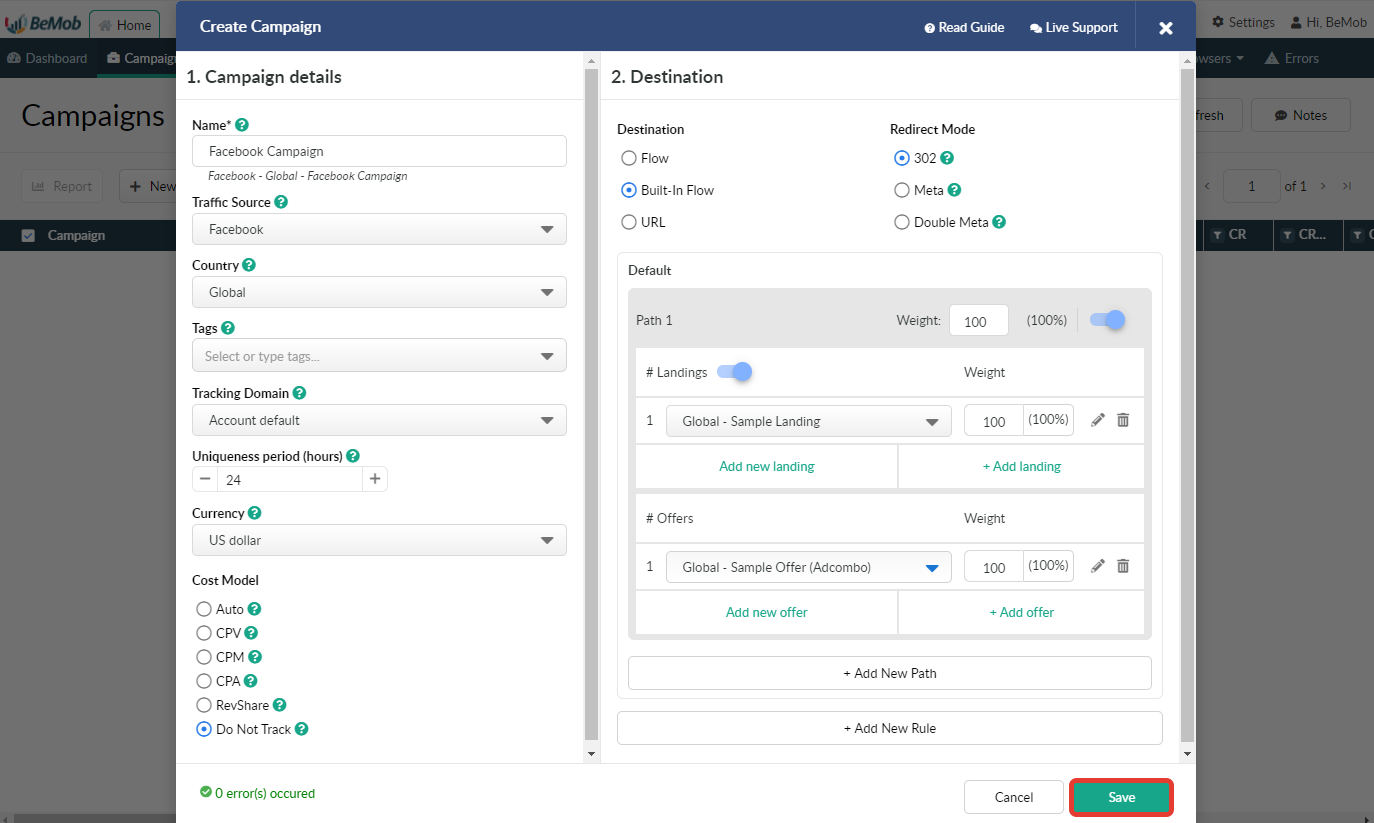Open the Read Guide link
Viewport: 1374px width, 823px height.
pyautogui.click(x=964, y=27)
